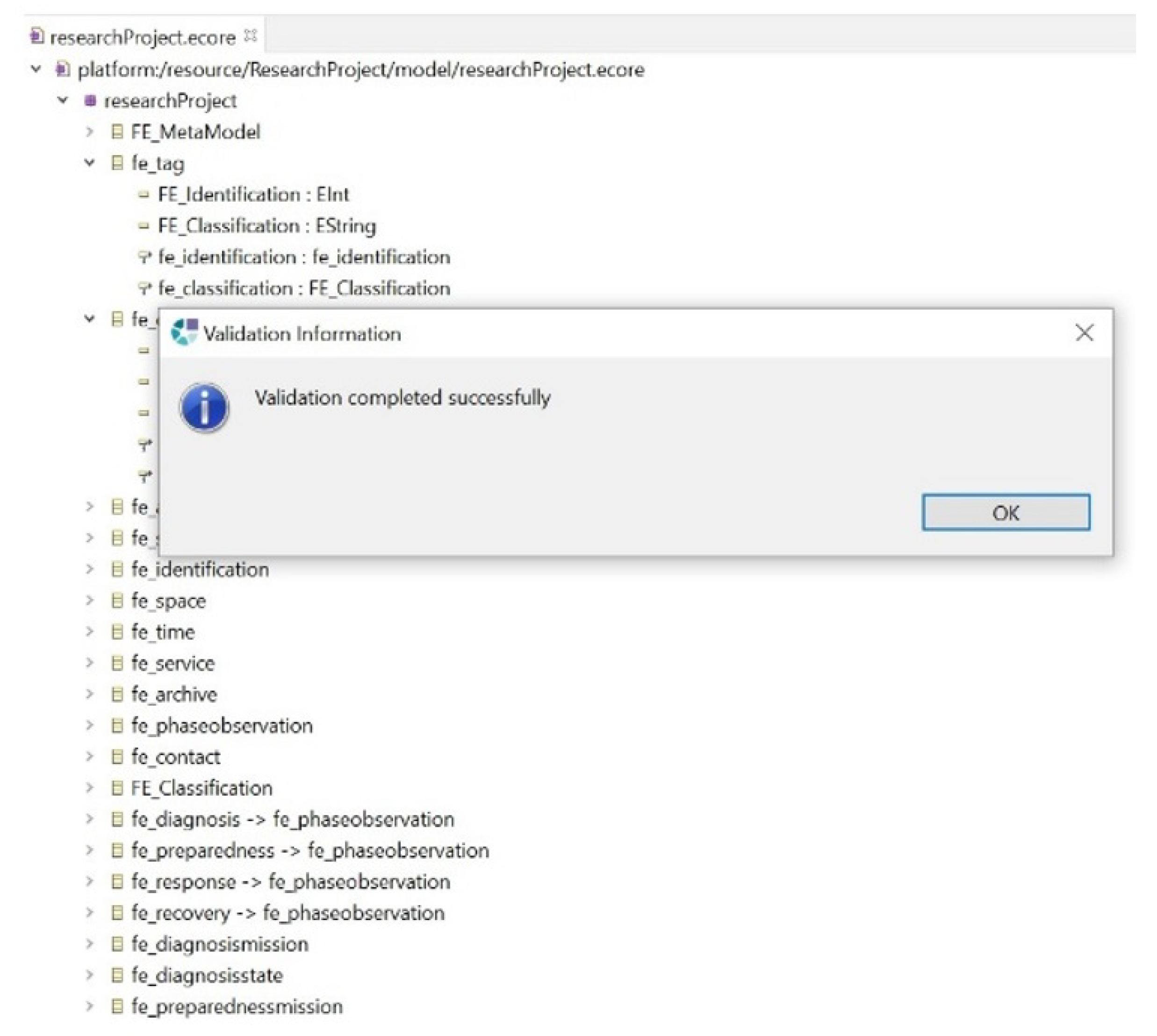Click the fe_archive class icon

point(117,694)
